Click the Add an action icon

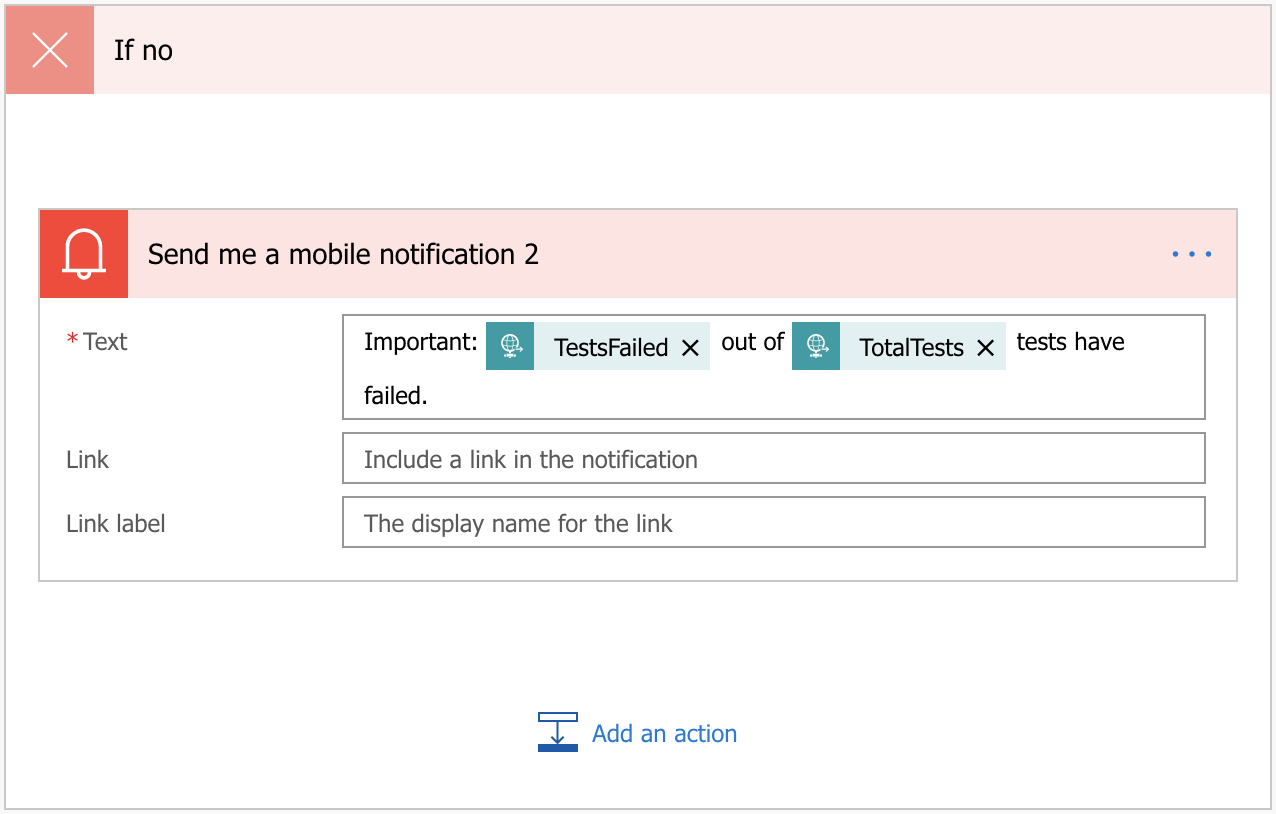pos(558,732)
